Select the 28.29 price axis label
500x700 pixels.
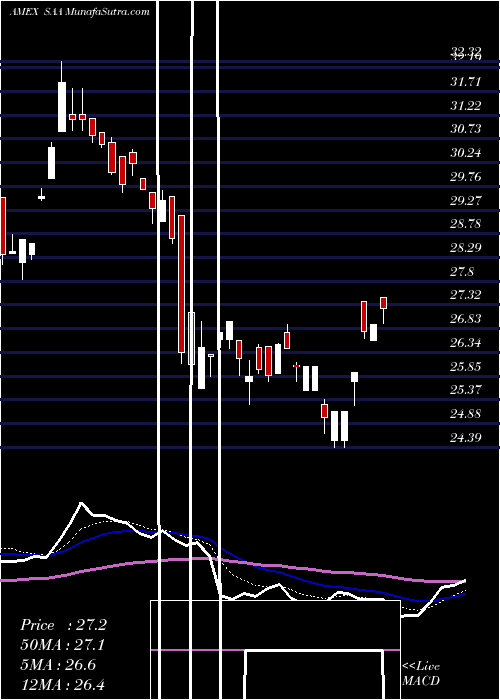click(466, 247)
